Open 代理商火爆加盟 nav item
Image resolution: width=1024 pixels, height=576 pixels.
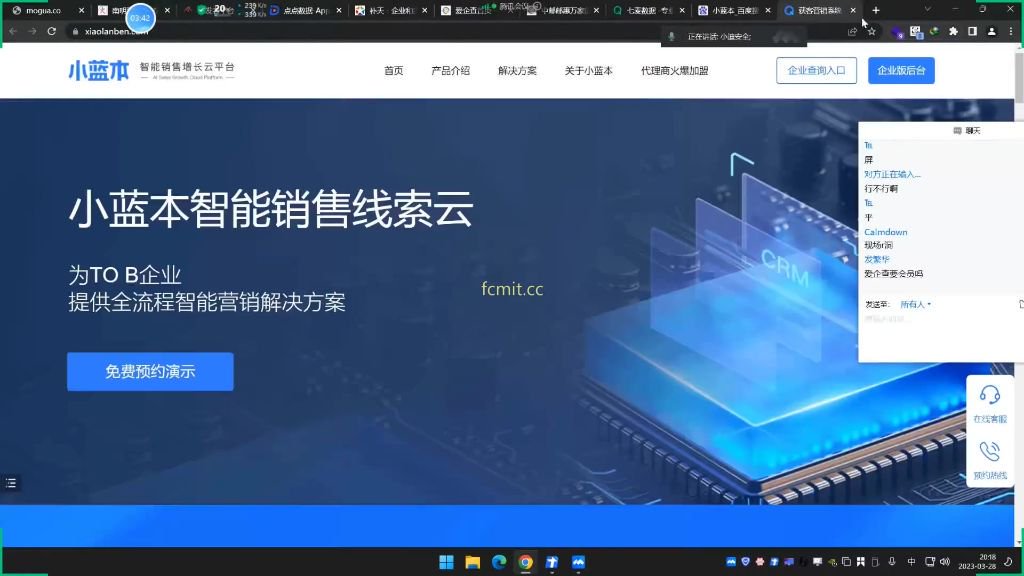(675, 71)
